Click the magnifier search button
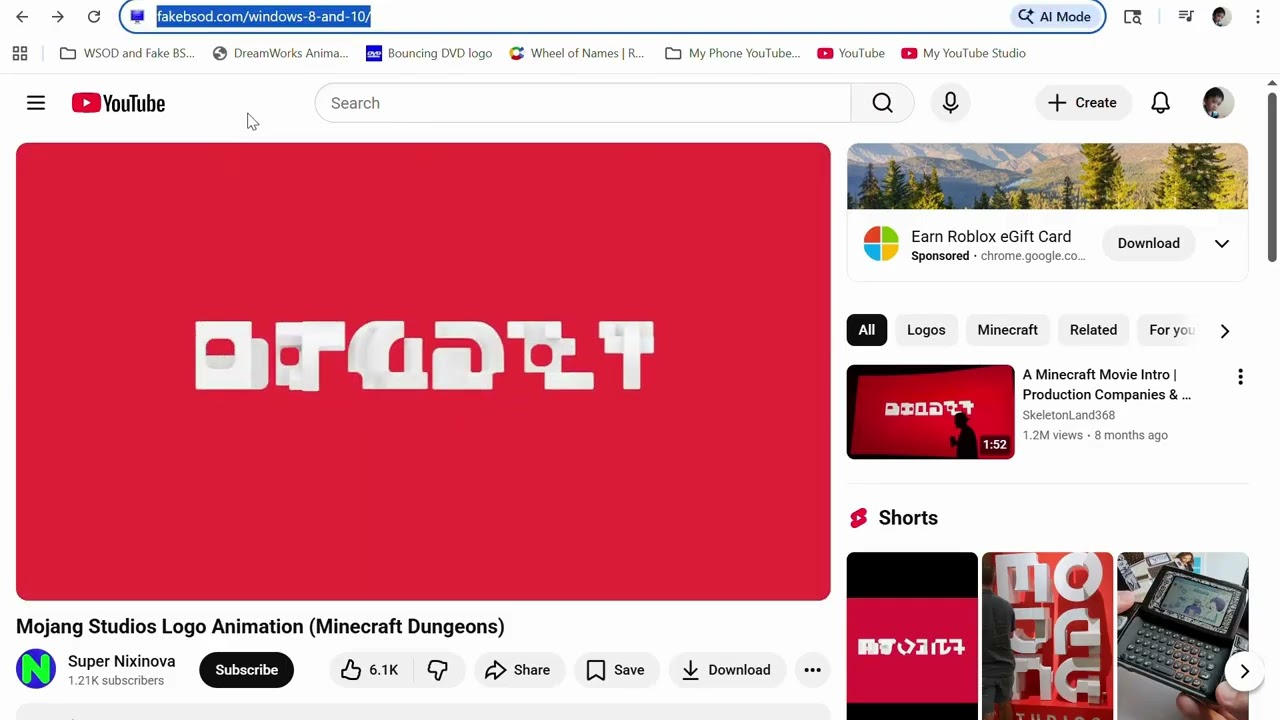Screen dimensions: 1280x720 tap(882, 103)
